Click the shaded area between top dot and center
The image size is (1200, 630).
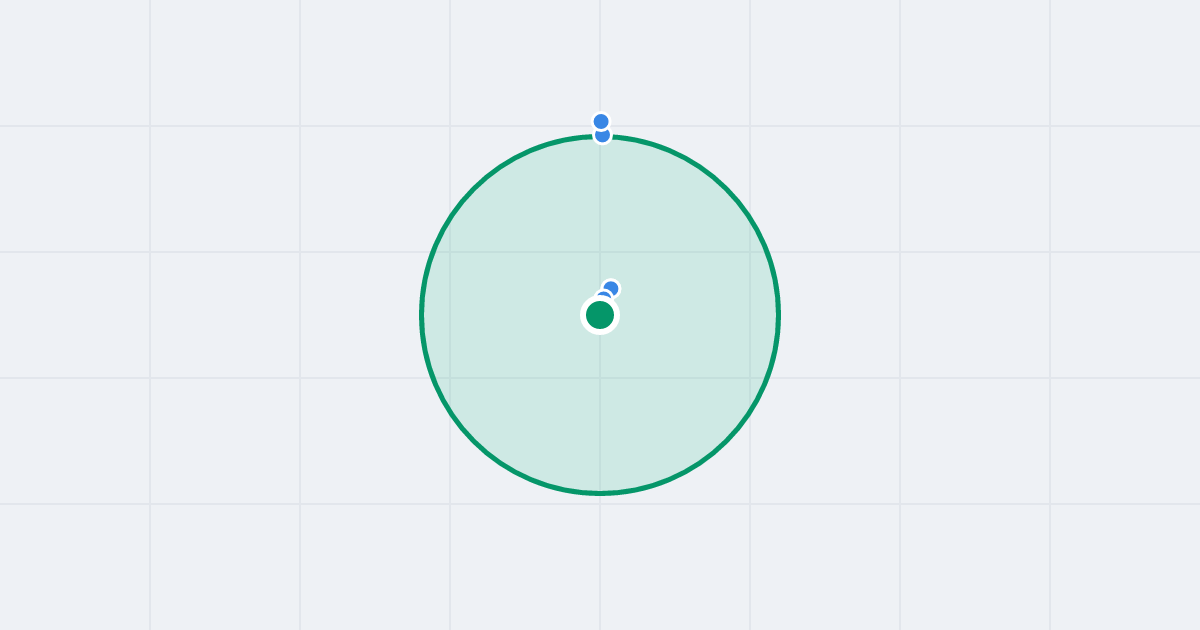pyautogui.click(x=600, y=210)
